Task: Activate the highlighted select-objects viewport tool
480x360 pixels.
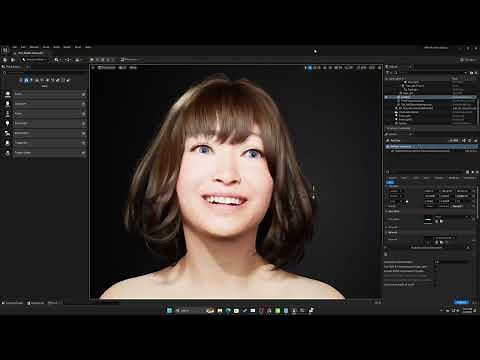Action: [310, 68]
